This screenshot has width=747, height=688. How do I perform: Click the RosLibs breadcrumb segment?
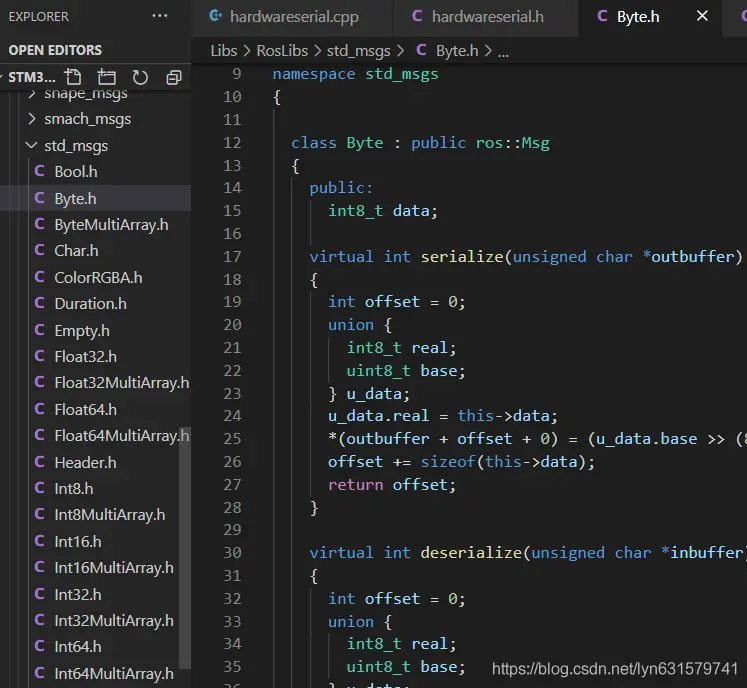click(x=282, y=50)
